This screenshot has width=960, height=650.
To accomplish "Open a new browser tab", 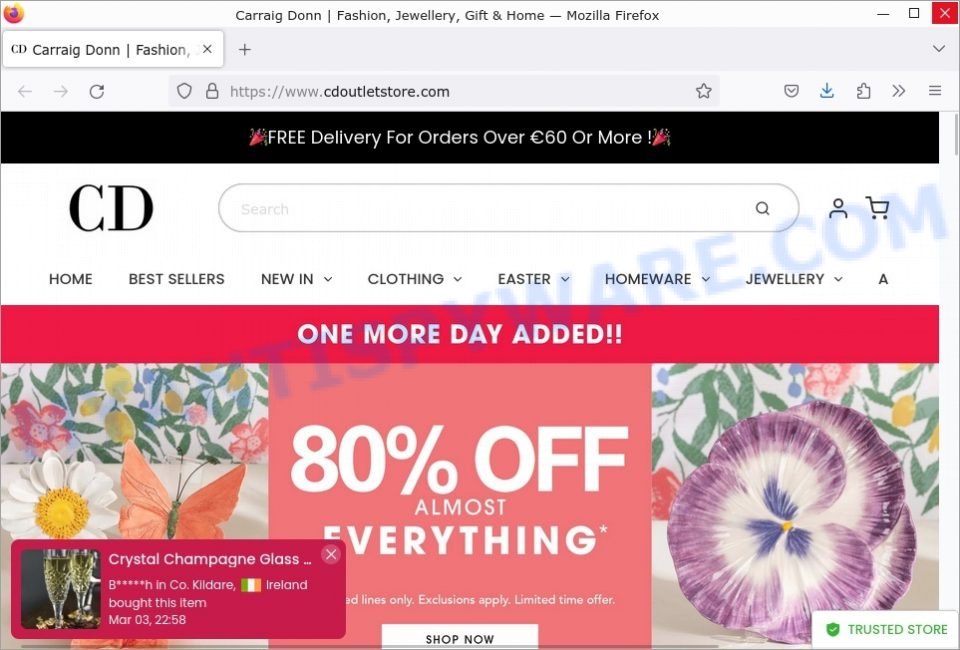I will click(245, 50).
